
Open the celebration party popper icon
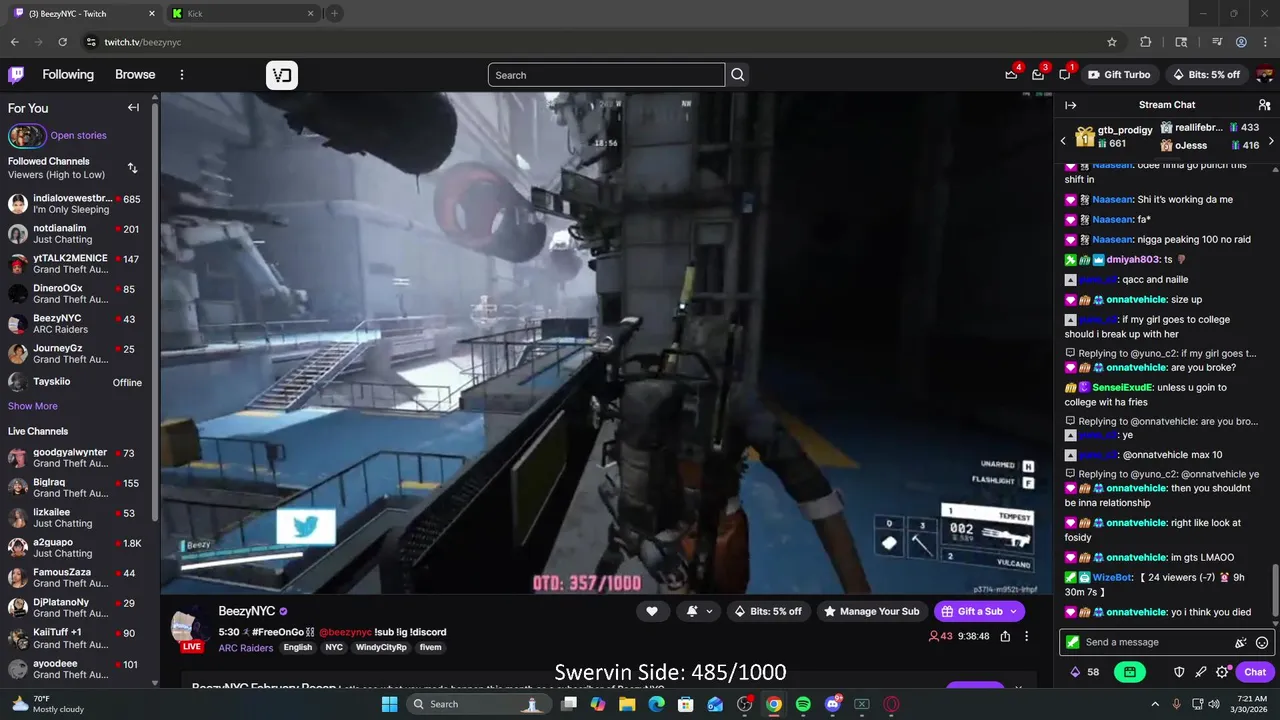click(1241, 643)
